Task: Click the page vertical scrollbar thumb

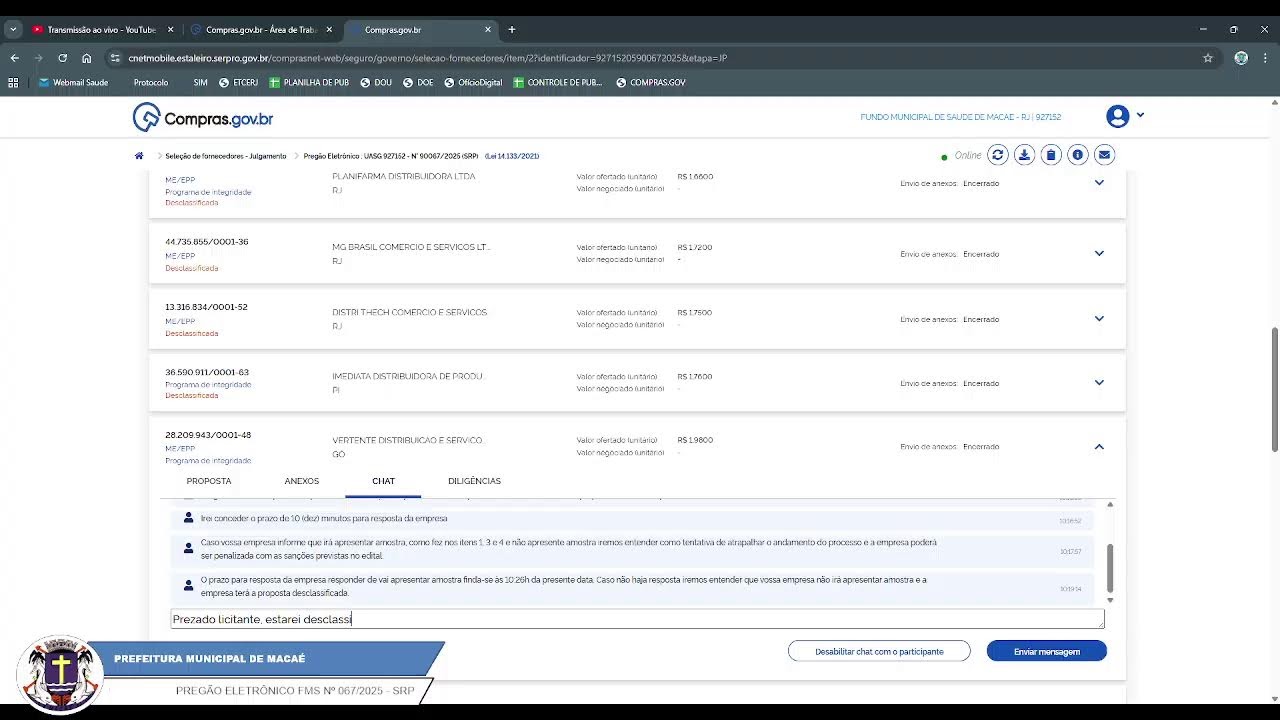Action: click(x=1273, y=389)
